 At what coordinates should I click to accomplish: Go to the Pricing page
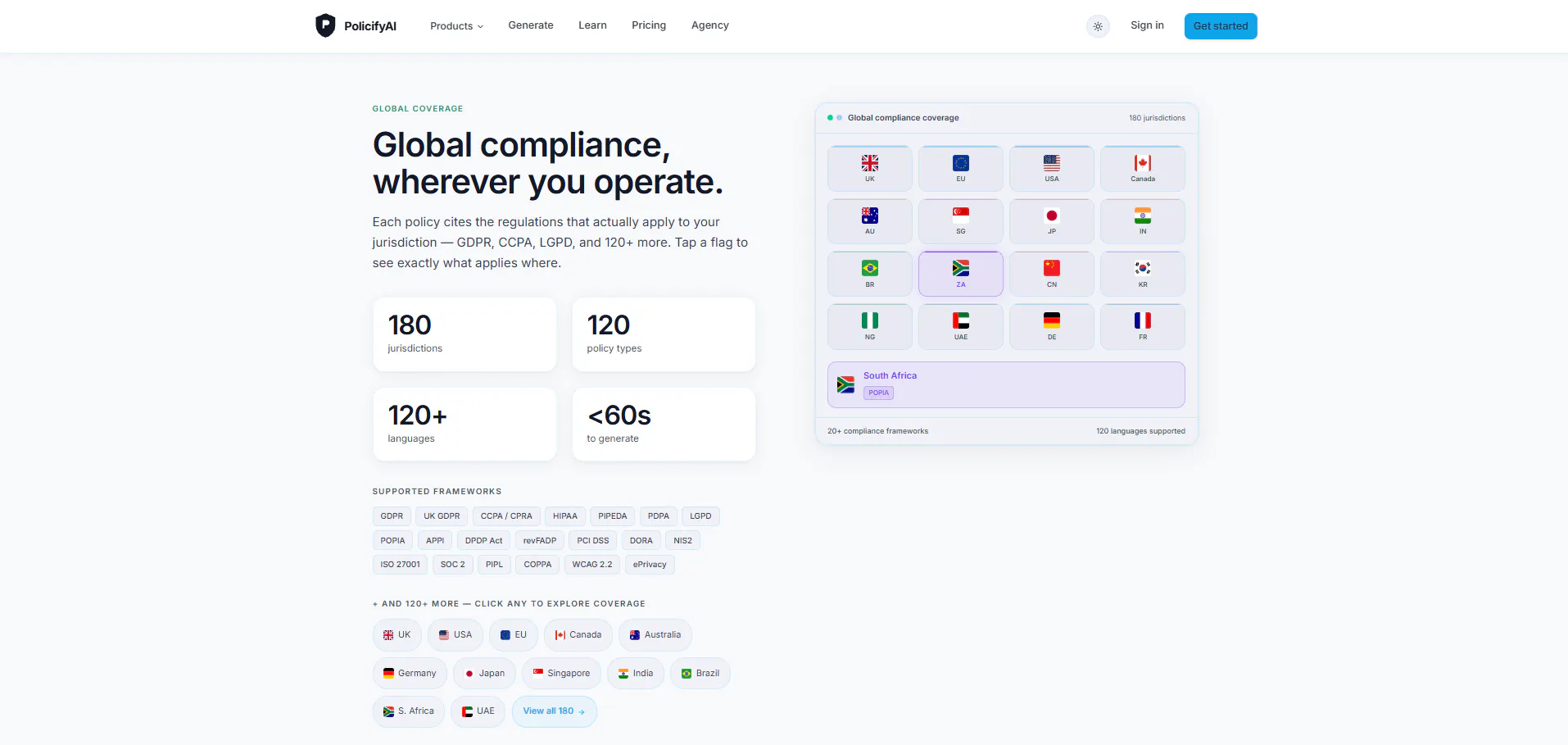(649, 25)
